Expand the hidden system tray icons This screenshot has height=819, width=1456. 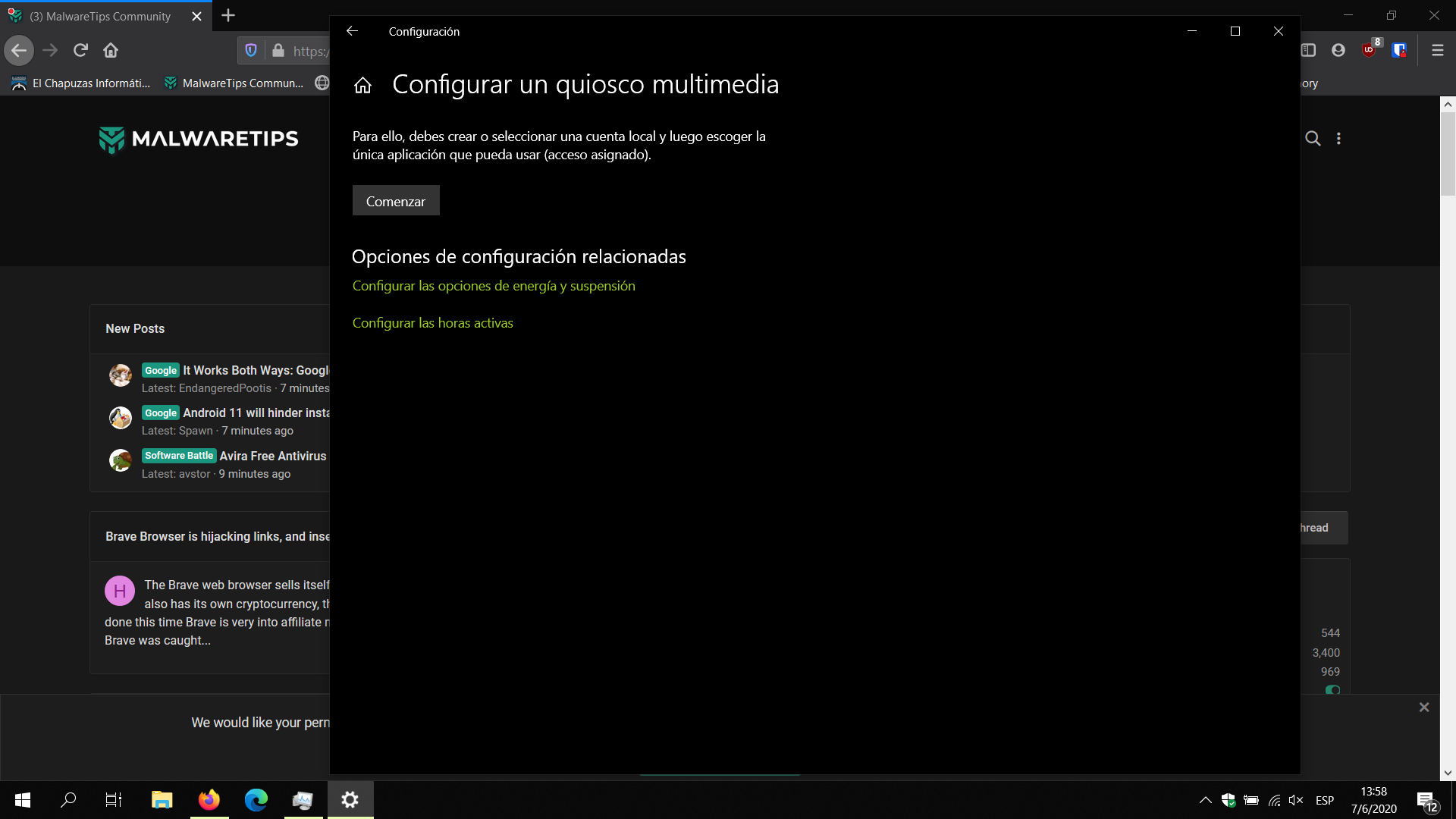[x=1205, y=800]
